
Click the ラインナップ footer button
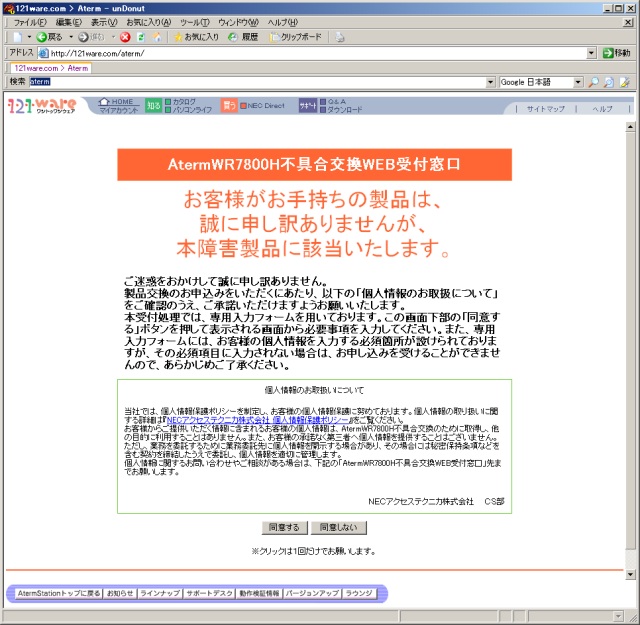click(x=160, y=593)
